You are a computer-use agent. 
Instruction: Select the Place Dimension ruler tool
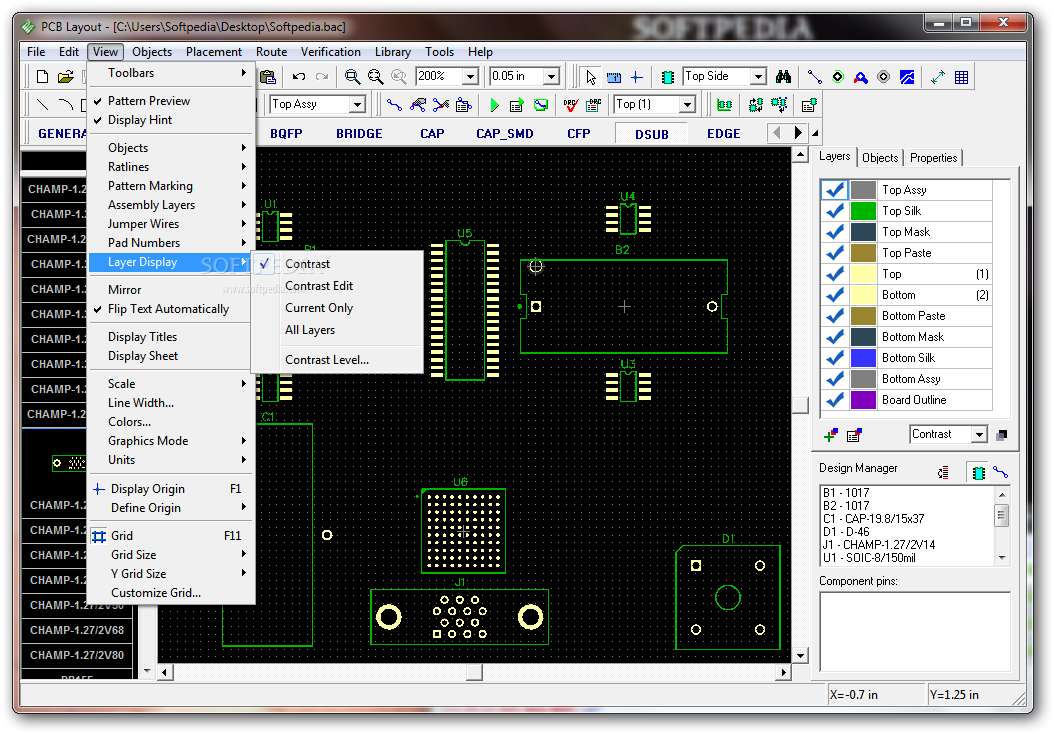click(x=614, y=77)
